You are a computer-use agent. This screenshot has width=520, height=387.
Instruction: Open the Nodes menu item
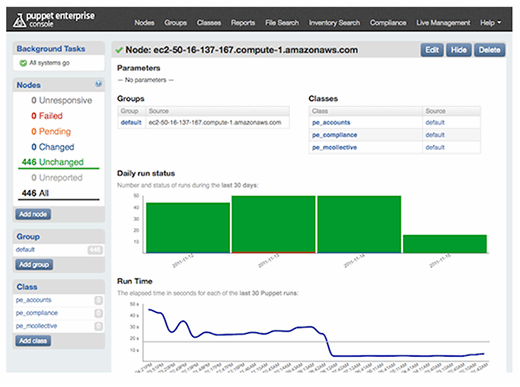pyautogui.click(x=144, y=23)
